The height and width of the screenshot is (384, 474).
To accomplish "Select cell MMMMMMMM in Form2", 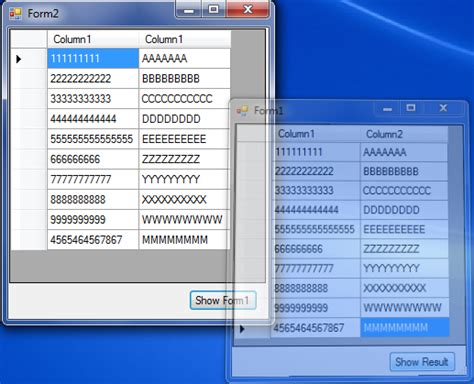I will click(x=184, y=240).
